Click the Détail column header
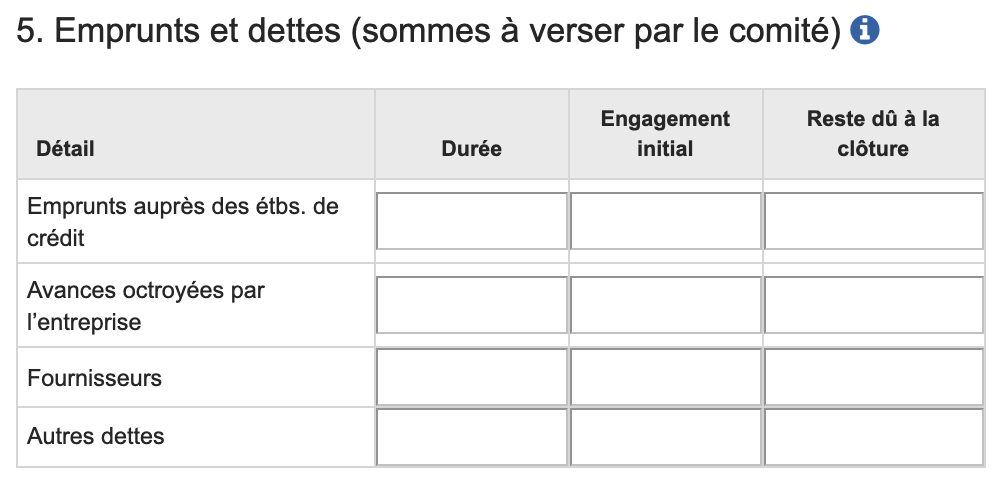The width and height of the screenshot is (1008, 480). click(65, 149)
